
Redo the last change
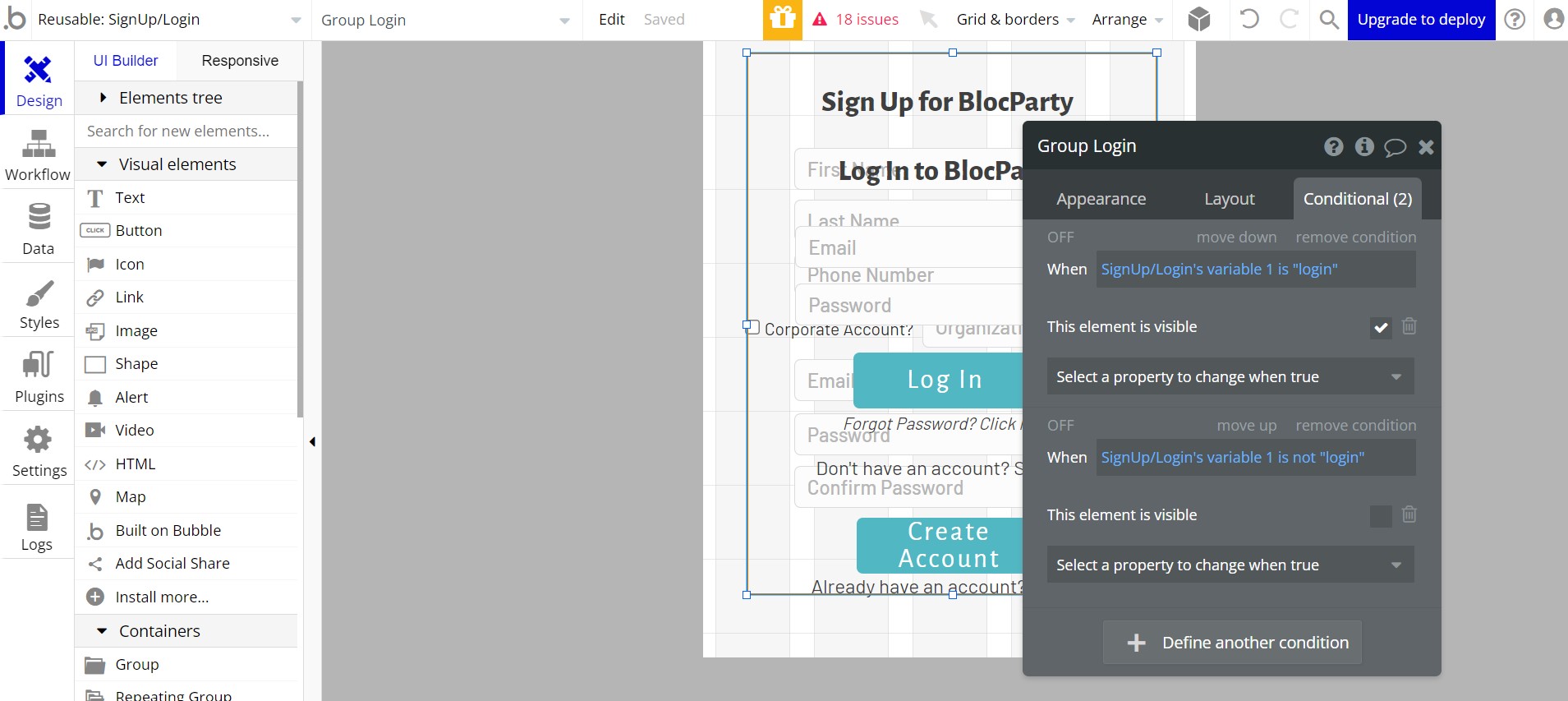tap(1289, 19)
